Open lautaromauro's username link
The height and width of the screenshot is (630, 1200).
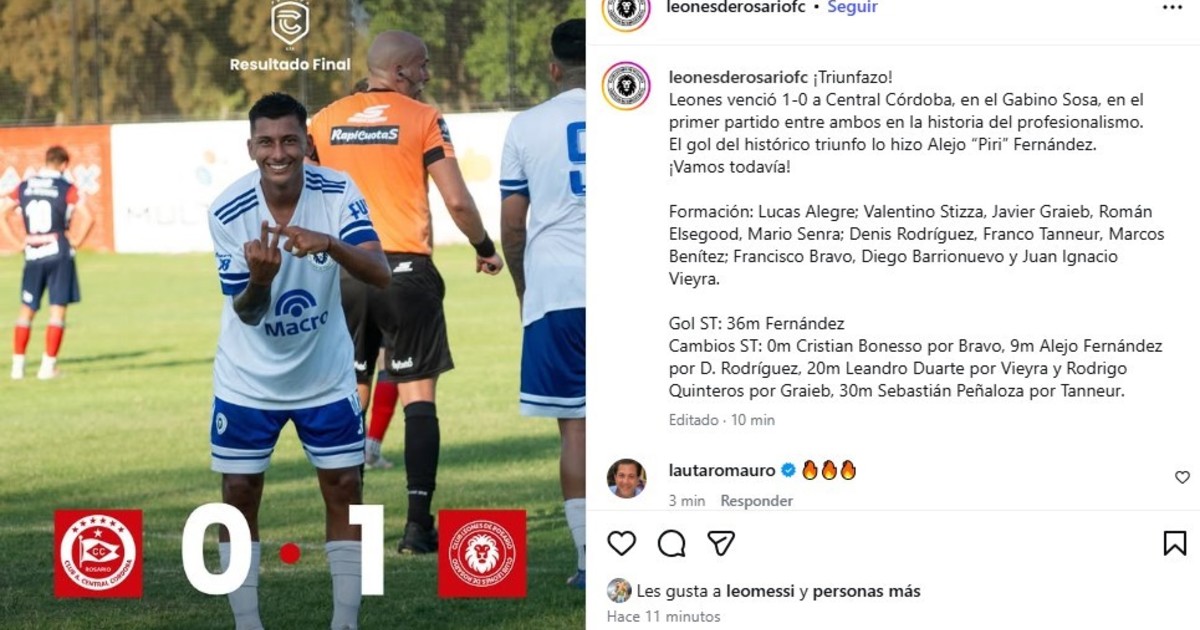pyautogui.click(x=722, y=470)
